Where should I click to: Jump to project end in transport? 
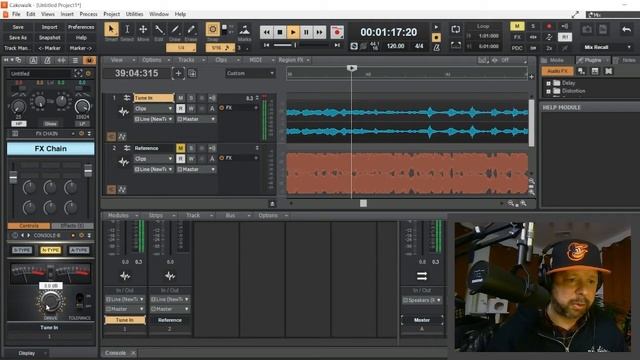pos(337,45)
